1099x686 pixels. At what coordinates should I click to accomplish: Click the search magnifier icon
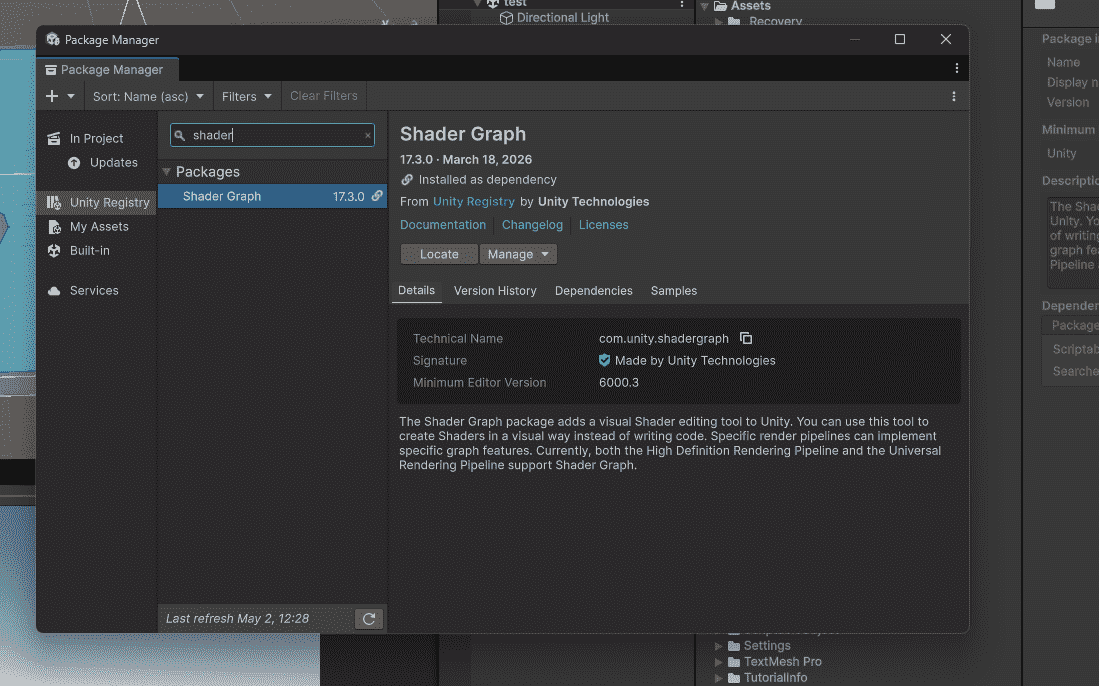[179, 135]
